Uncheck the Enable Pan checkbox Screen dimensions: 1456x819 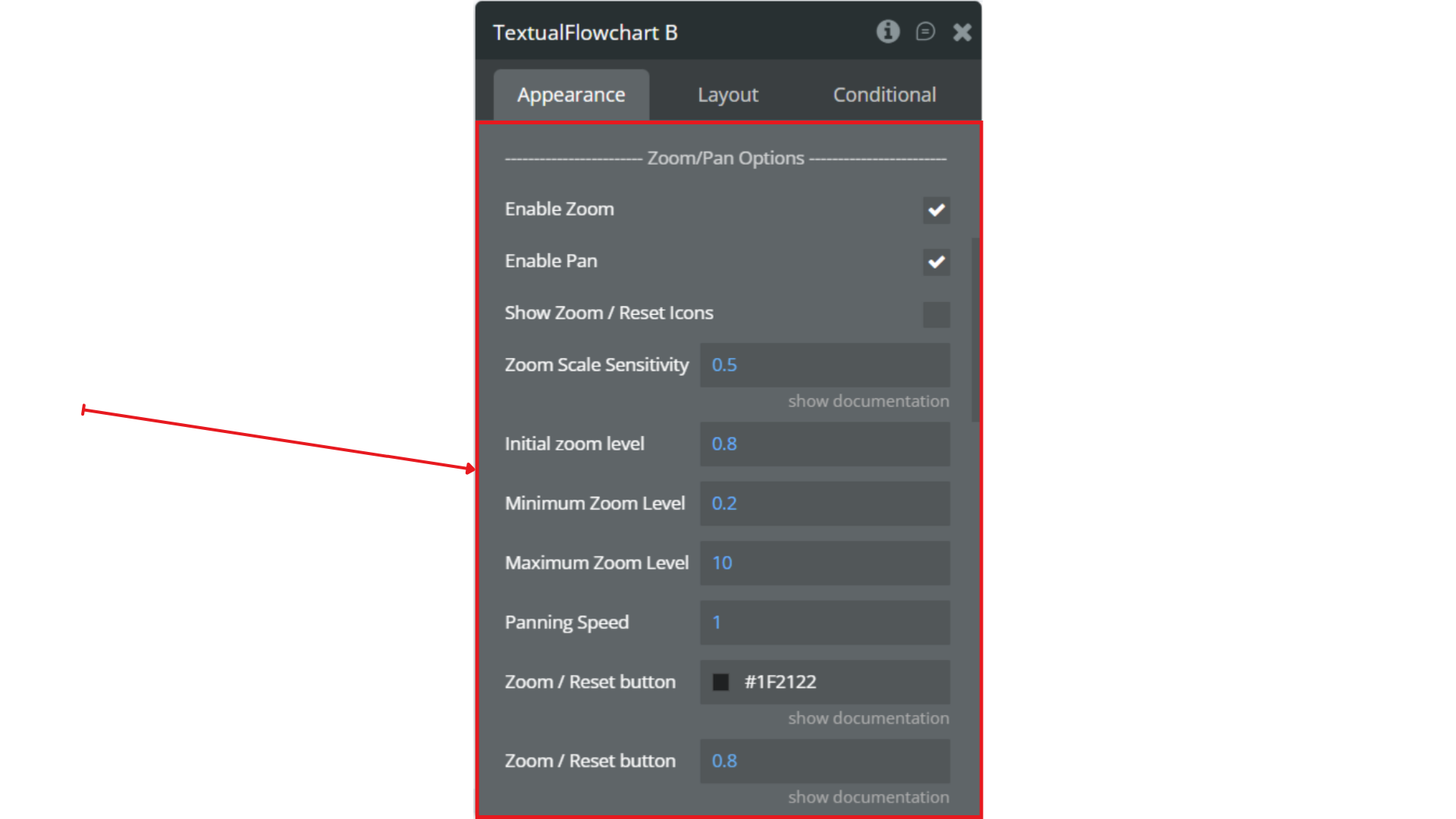point(936,262)
